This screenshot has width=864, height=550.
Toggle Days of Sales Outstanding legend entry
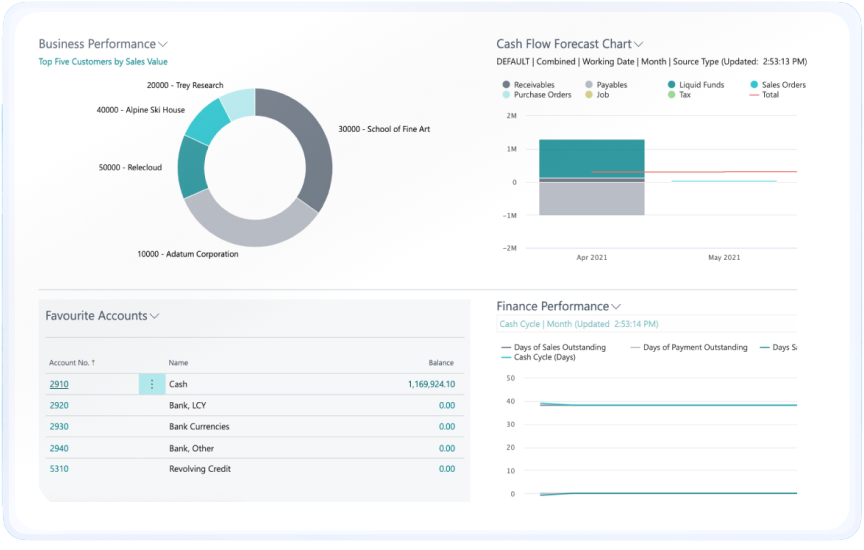pos(554,347)
